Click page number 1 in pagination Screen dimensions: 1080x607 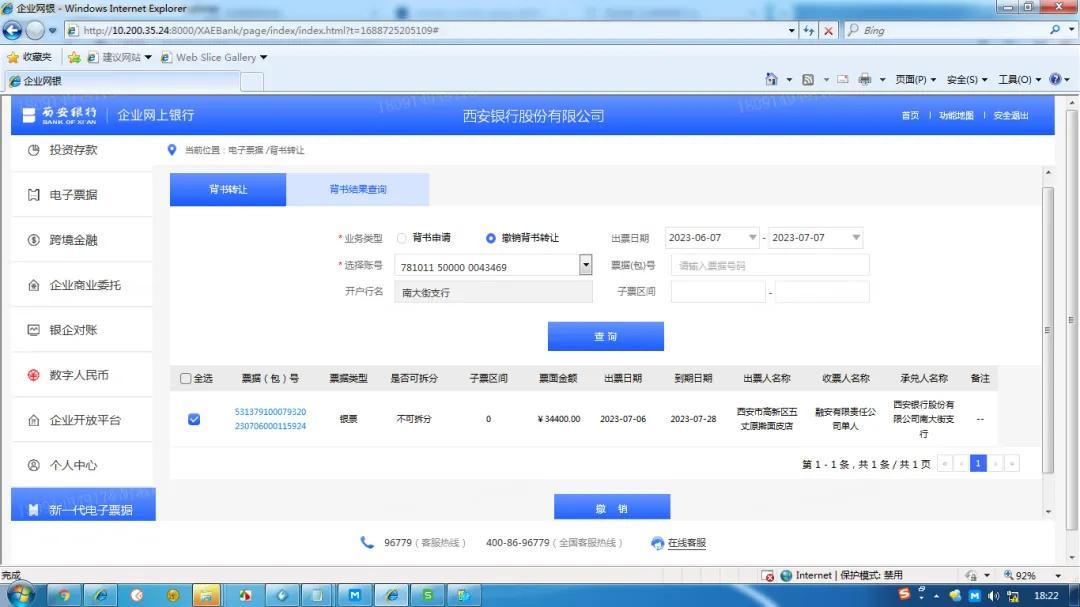977,464
